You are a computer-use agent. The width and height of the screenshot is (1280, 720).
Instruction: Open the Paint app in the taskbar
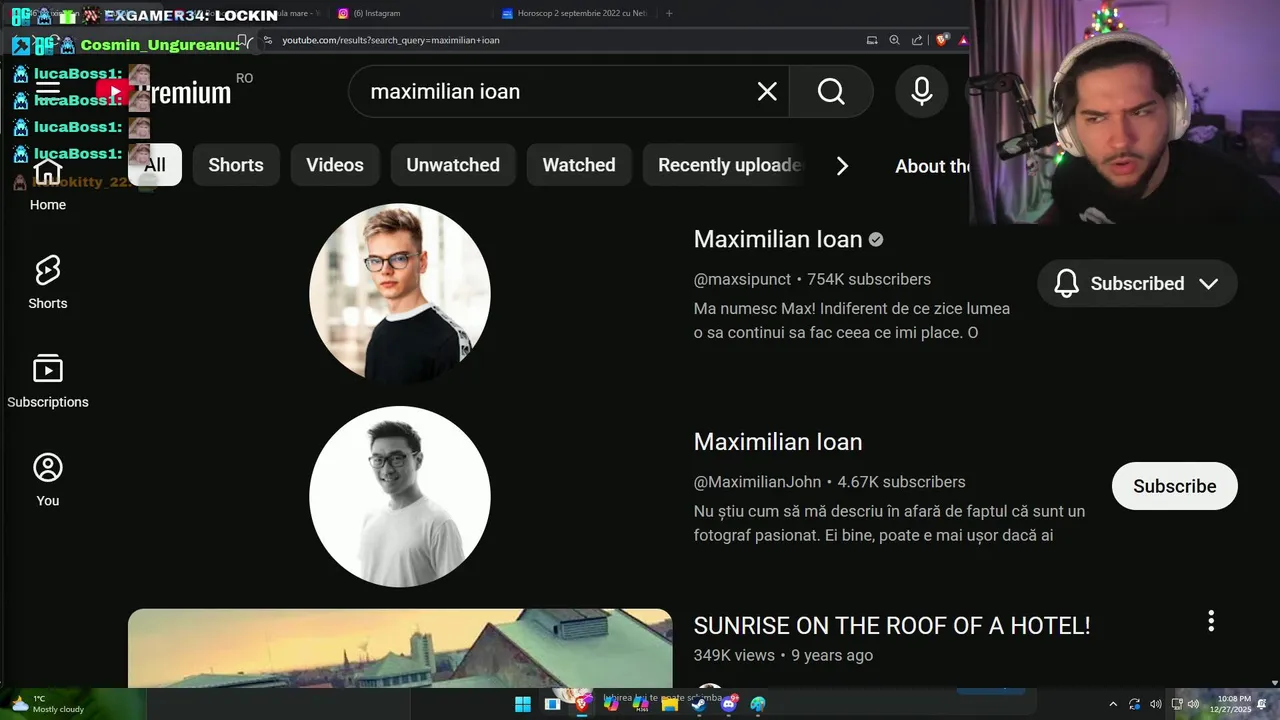point(758,704)
